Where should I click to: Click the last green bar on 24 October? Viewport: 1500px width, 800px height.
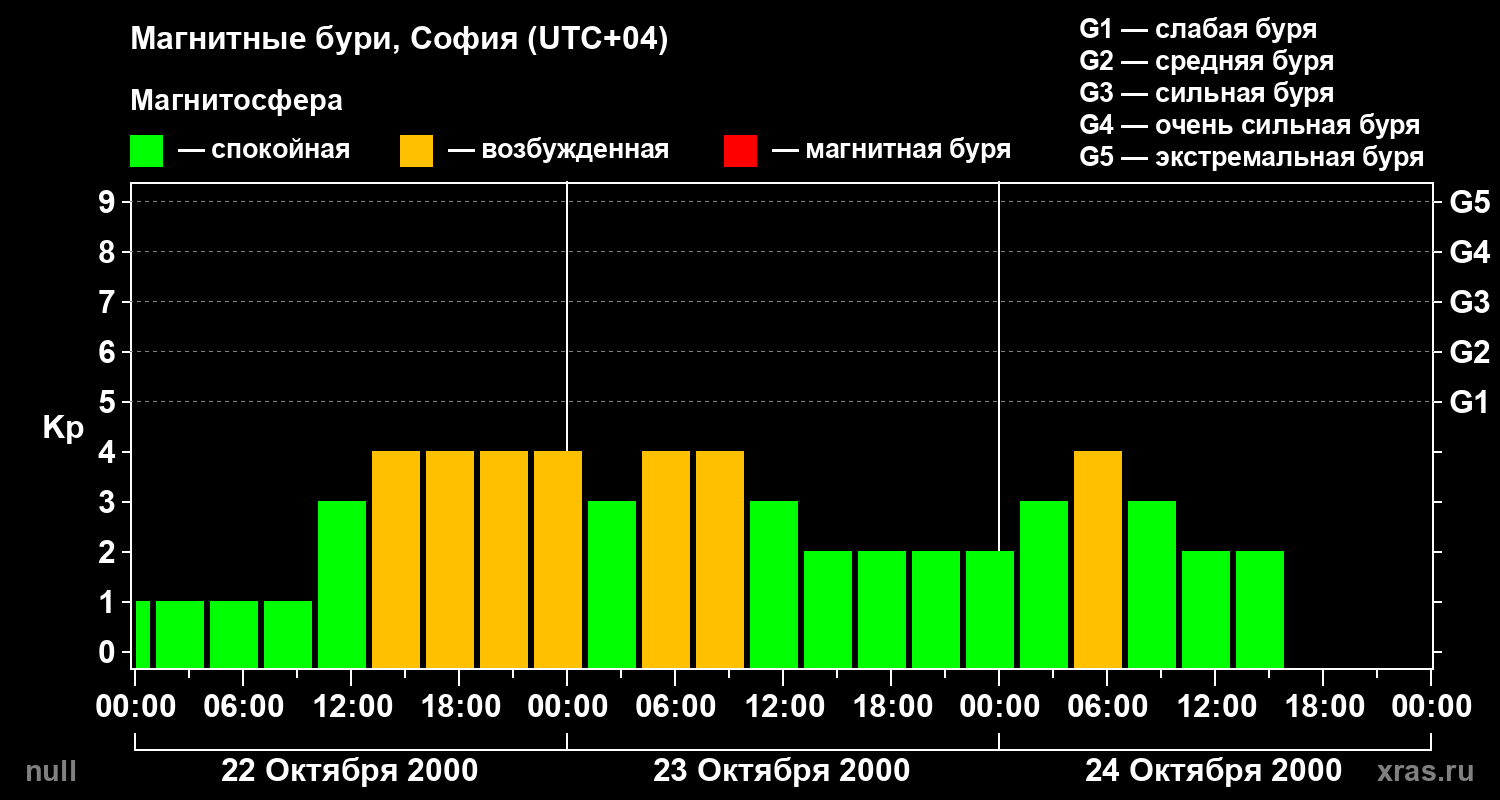1260,609
